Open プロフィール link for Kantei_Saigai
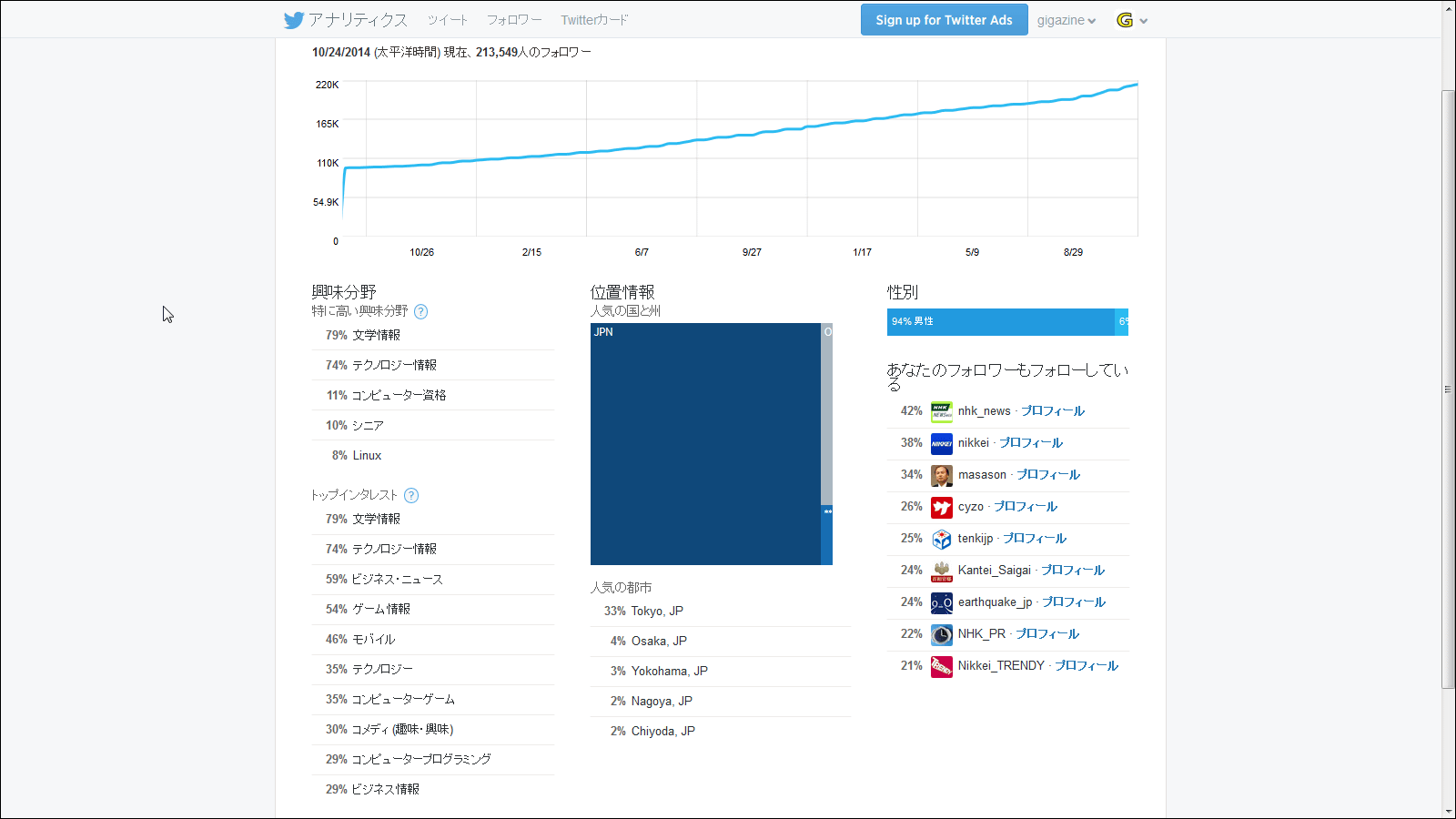Screen dimensions: 1456x819 (x=1072, y=571)
